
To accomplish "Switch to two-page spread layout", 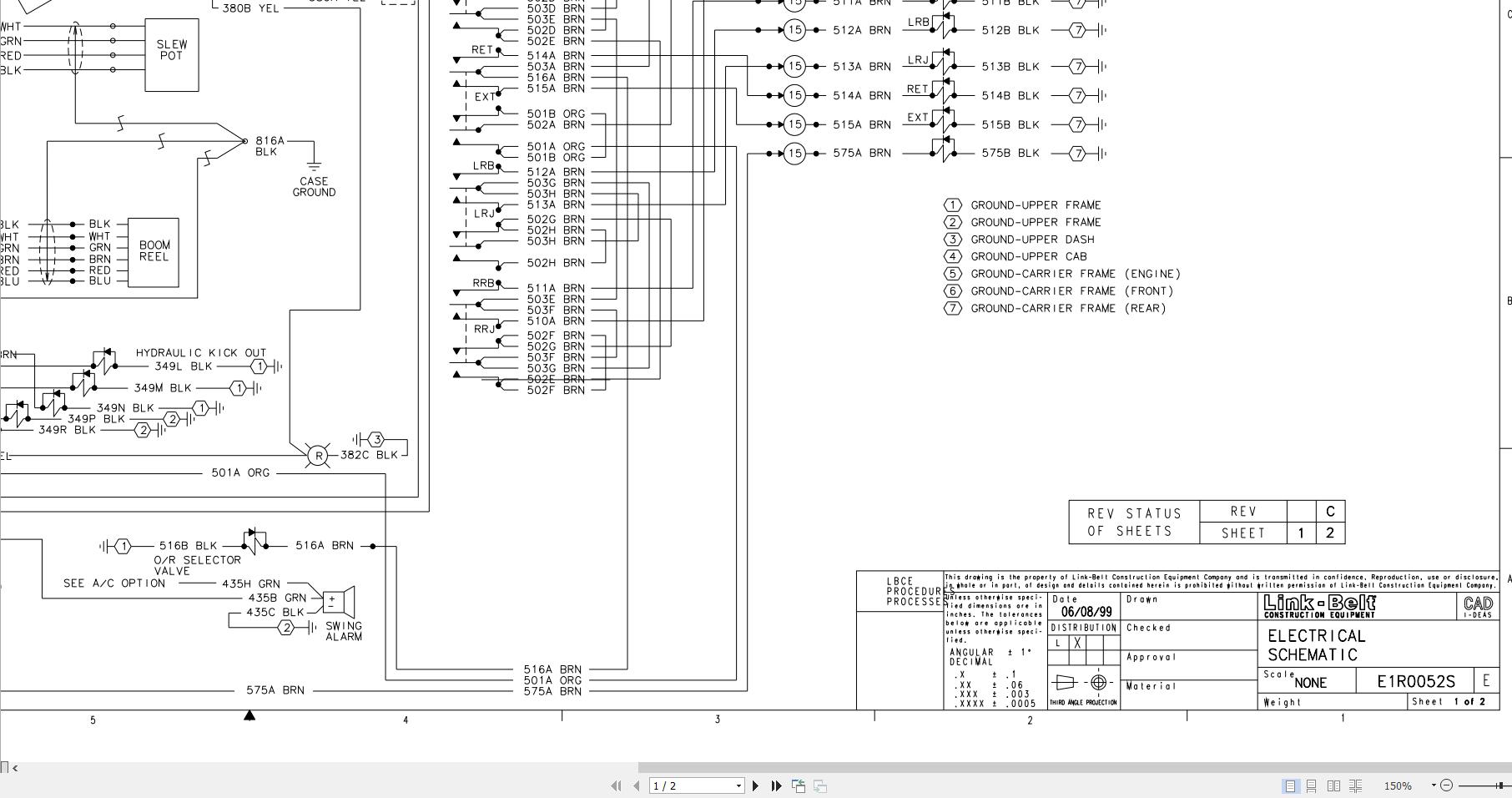I will pos(1333,785).
